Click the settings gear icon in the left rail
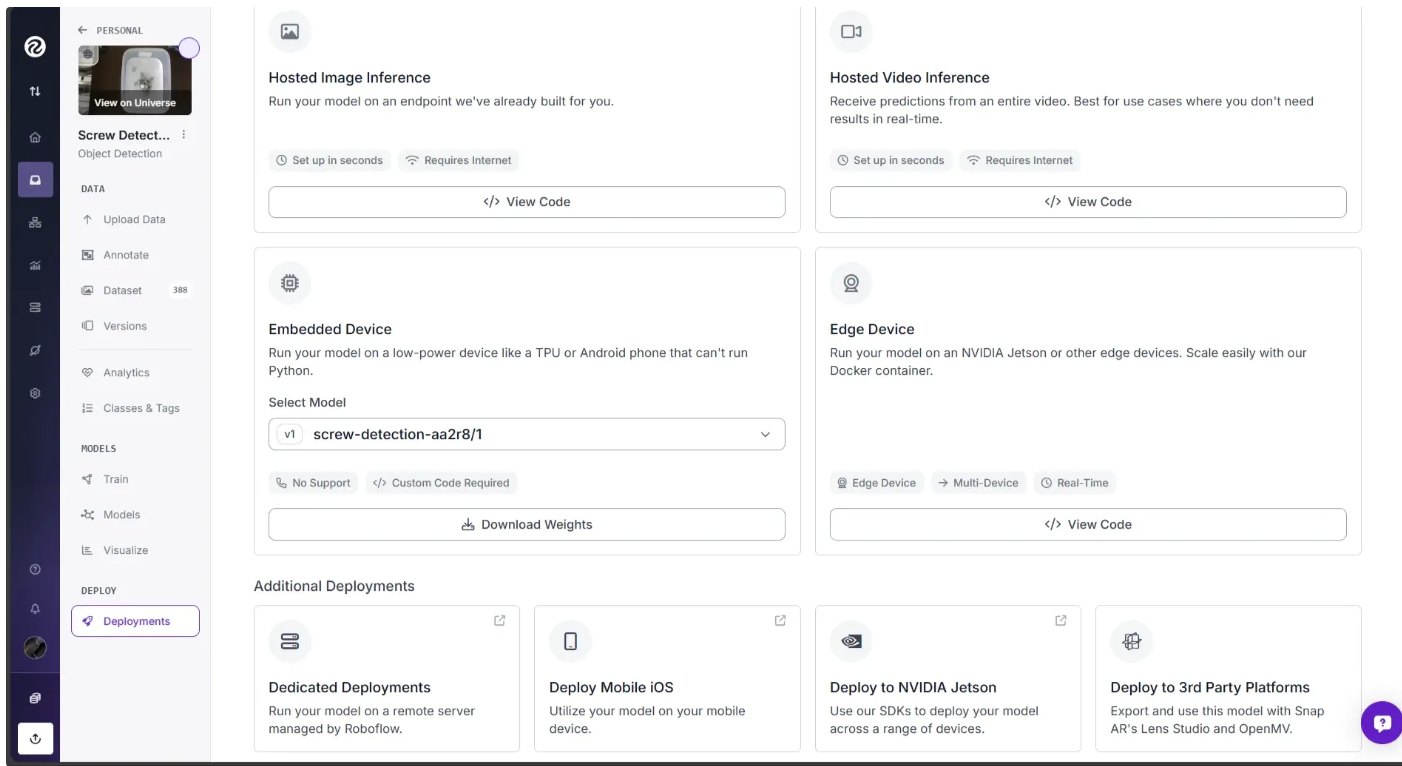1402x766 pixels. pos(35,394)
